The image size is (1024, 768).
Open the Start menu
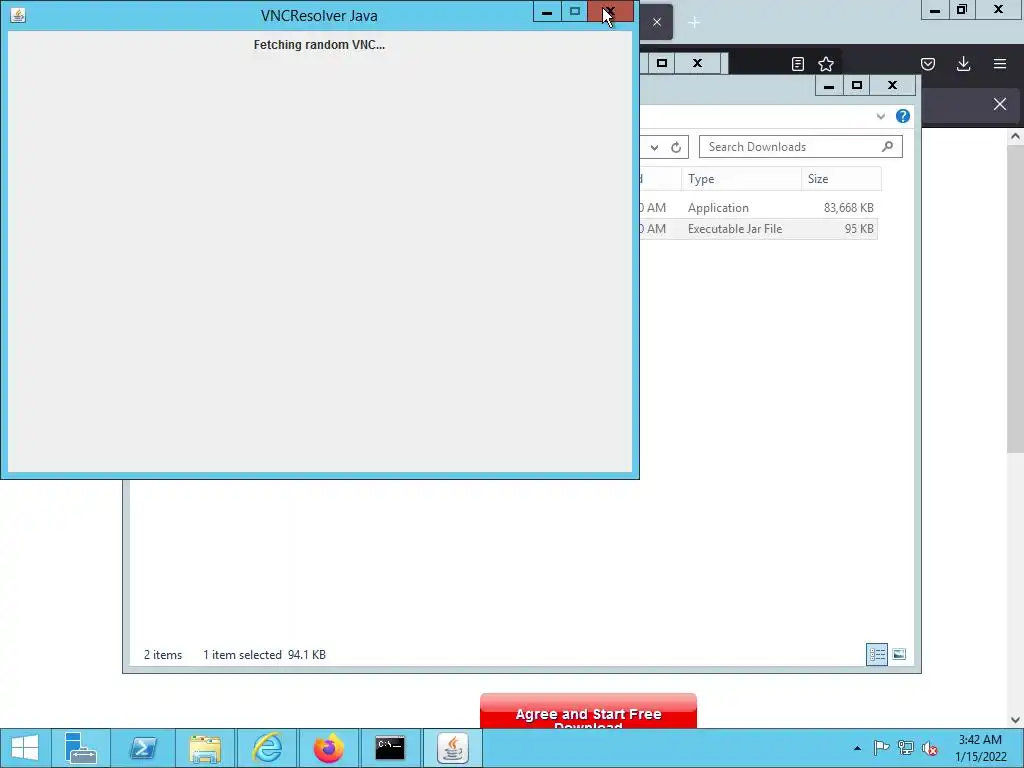pyautogui.click(x=25, y=748)
